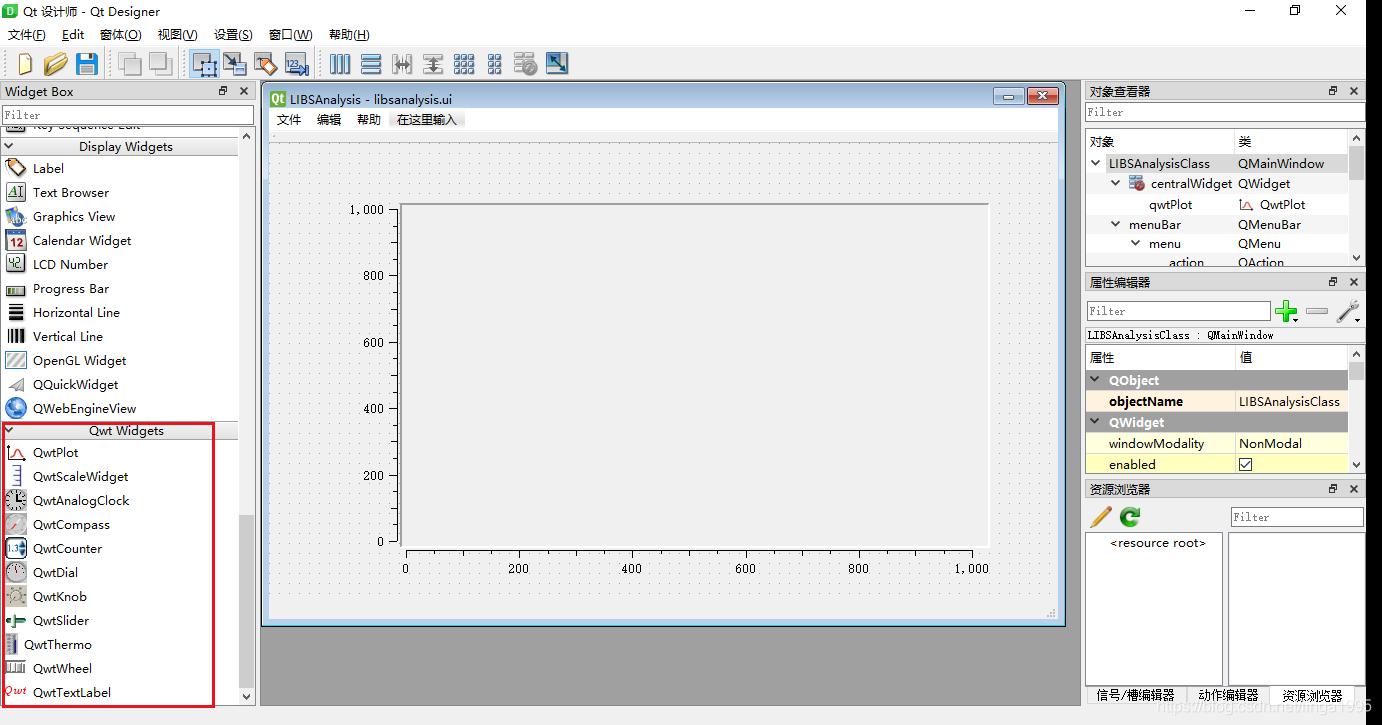Select the QWebEngineView widget

click(x=83, y=409)
